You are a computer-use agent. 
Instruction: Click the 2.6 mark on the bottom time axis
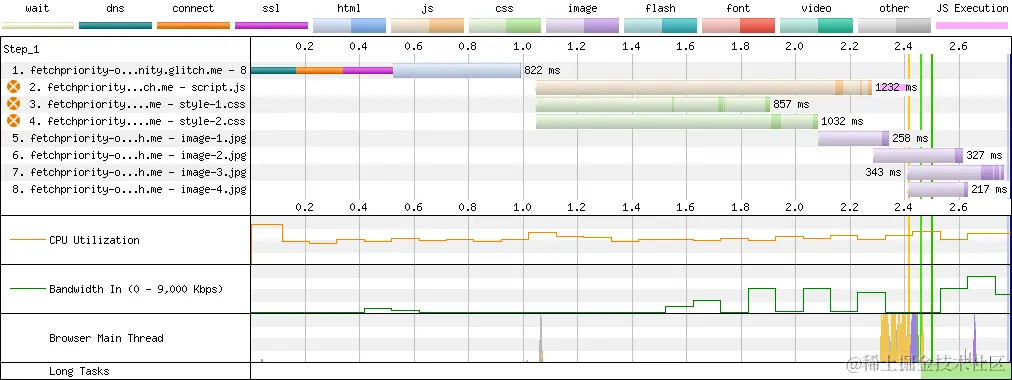tap(959, 207)
